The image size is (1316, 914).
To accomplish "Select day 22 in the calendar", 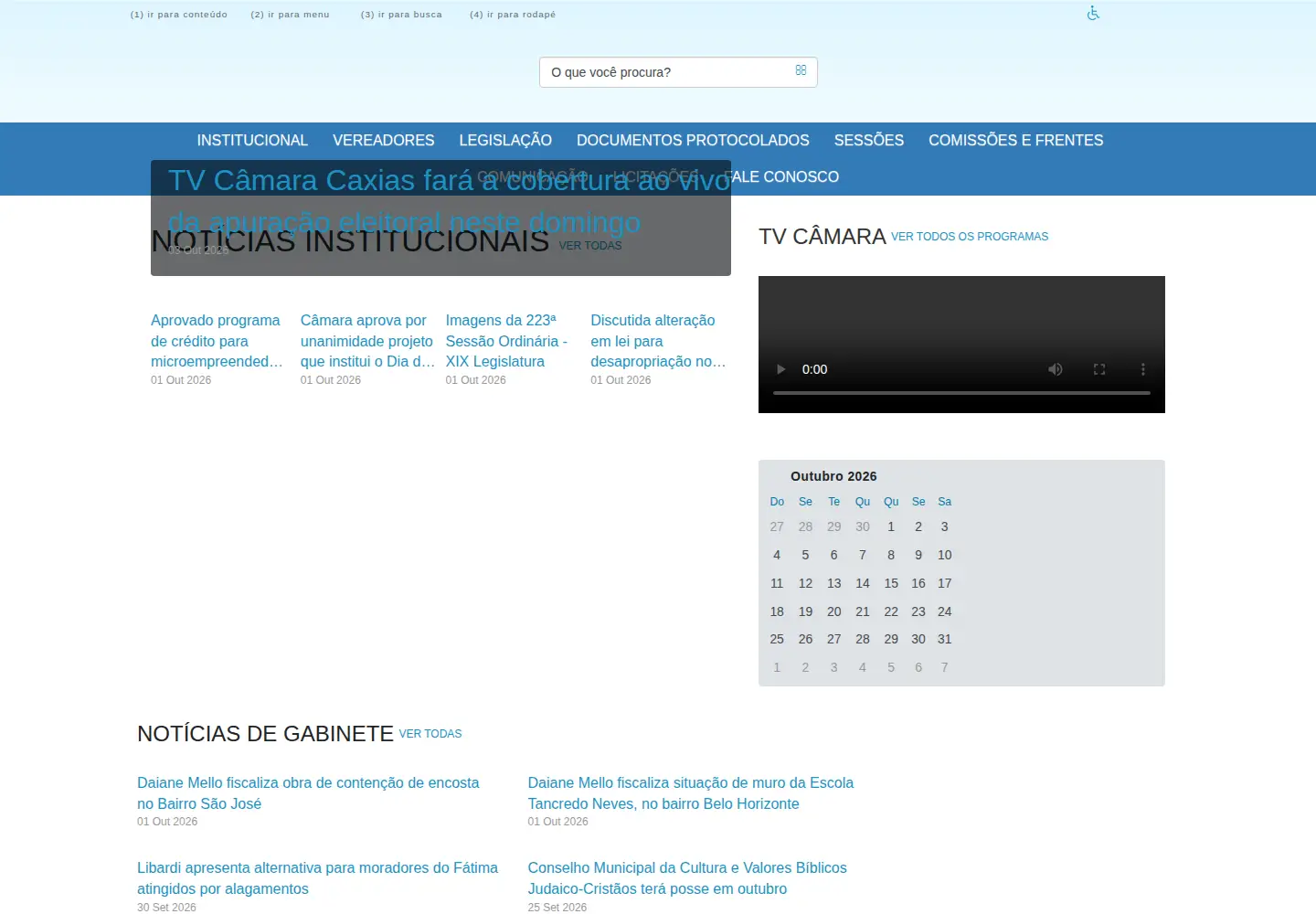I will pyautogui.click(x=891, y=611).
